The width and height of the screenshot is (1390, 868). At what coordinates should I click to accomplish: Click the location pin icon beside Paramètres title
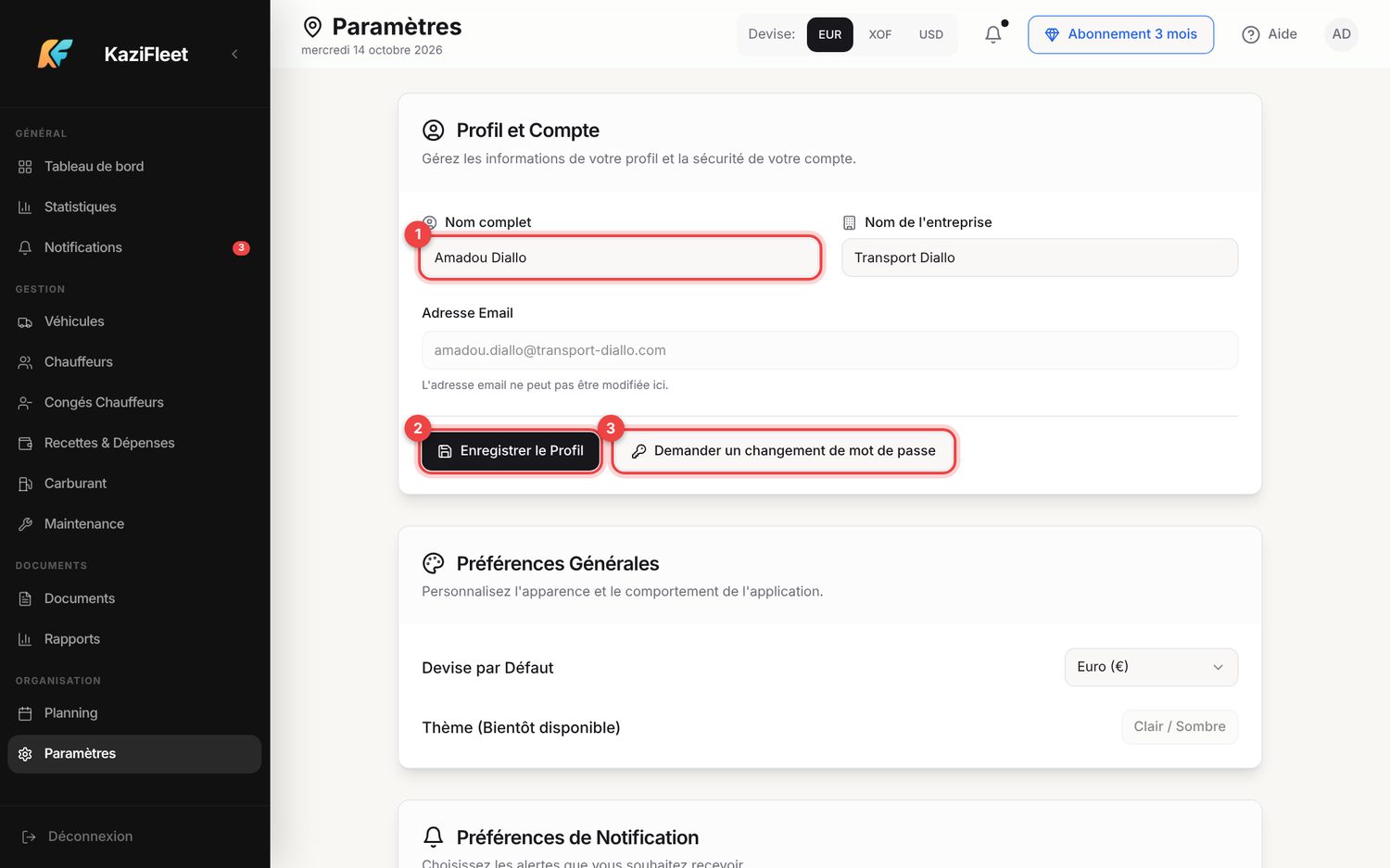(x=313, y=27)
